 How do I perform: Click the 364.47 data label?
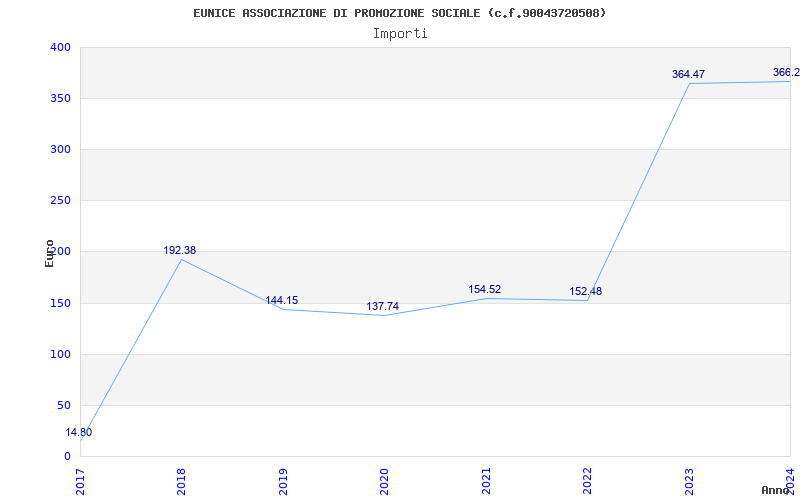point(688,74)
